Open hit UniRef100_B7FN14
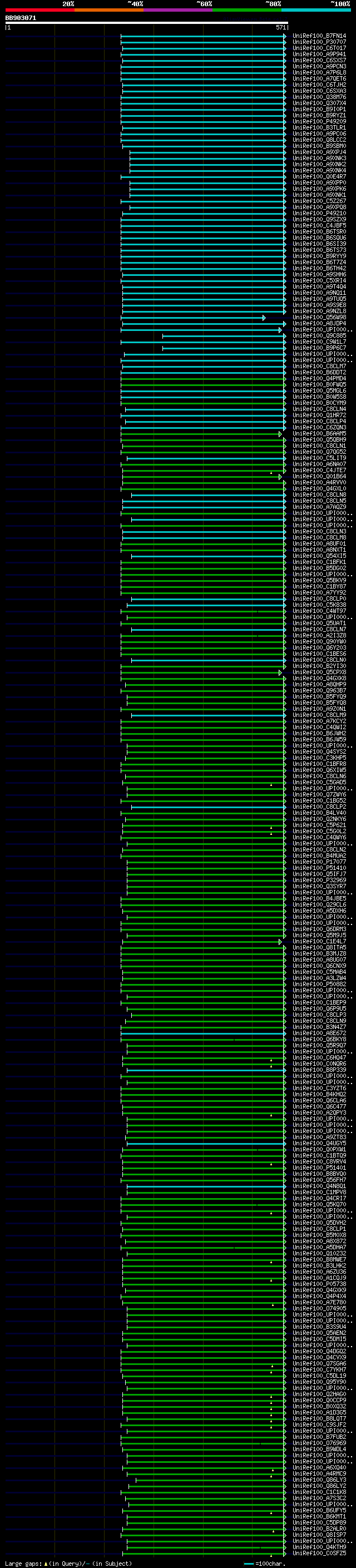 [319, 36]
